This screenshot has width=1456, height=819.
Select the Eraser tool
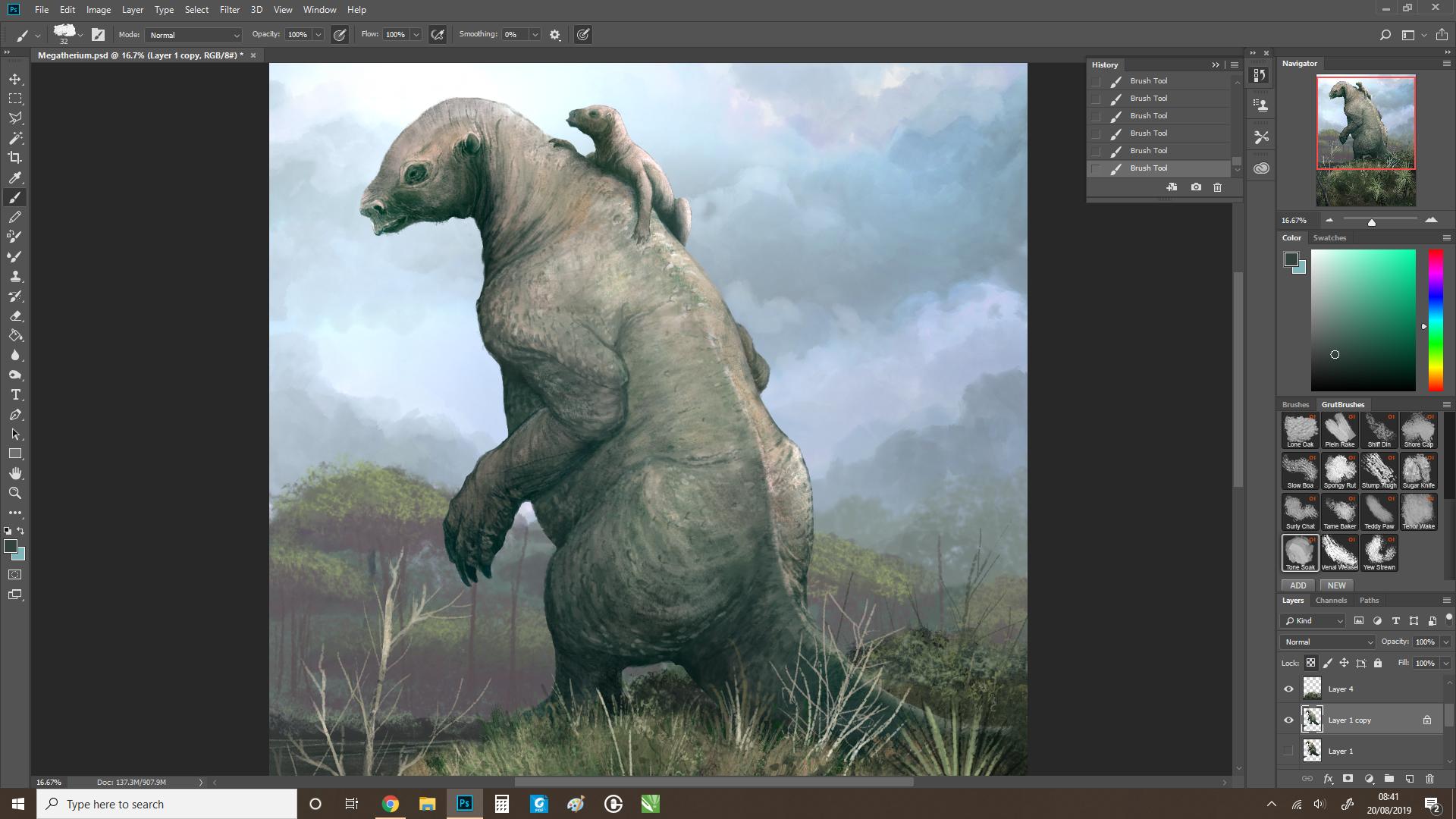point(15,315)
